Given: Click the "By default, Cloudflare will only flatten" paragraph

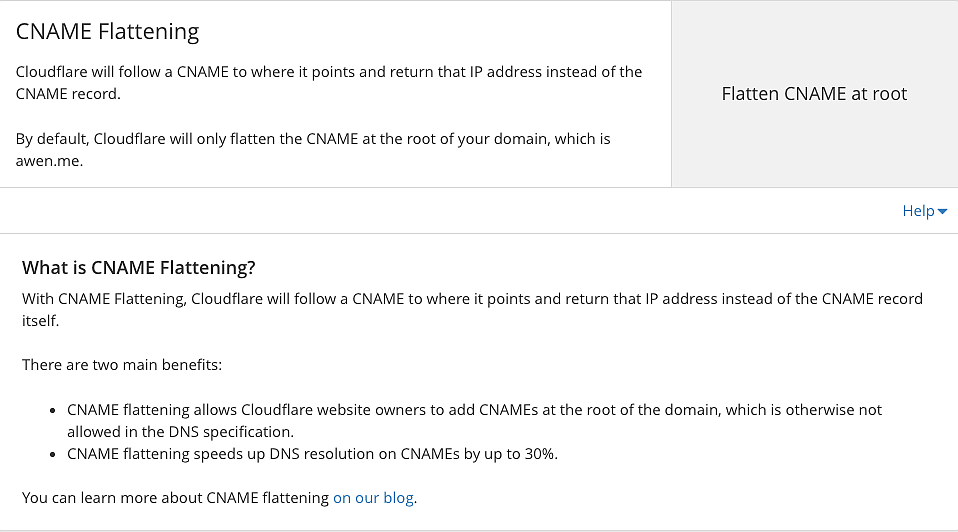Looking at the screenshot, I should (312, 139).
